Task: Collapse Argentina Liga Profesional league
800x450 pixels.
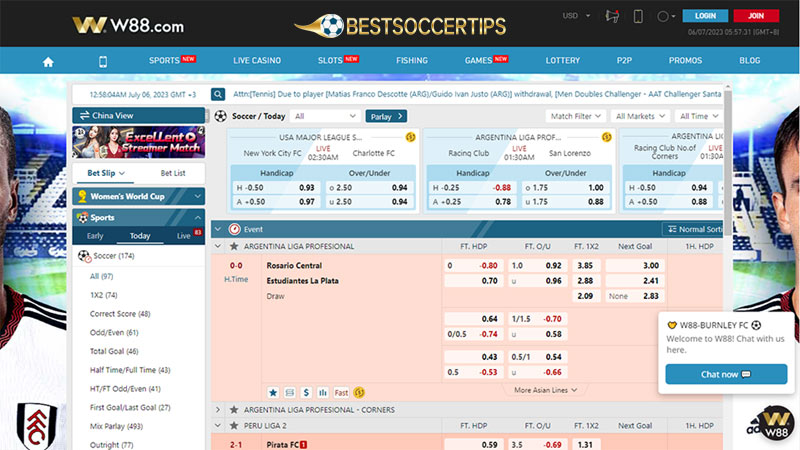Action: pyautogui.click(x=218, y=246)
